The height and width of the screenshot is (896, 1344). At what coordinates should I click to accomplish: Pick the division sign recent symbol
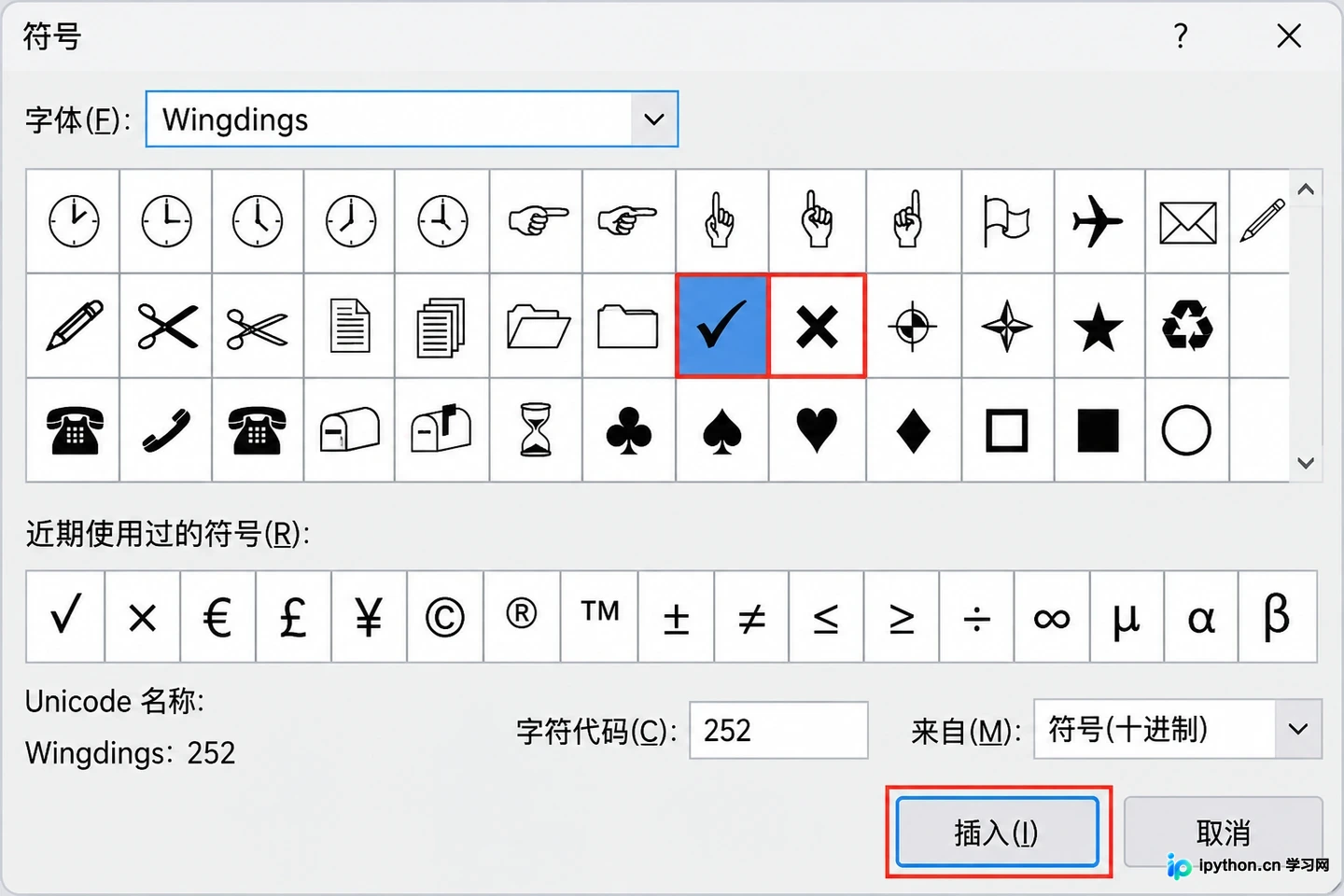(977, 617)
